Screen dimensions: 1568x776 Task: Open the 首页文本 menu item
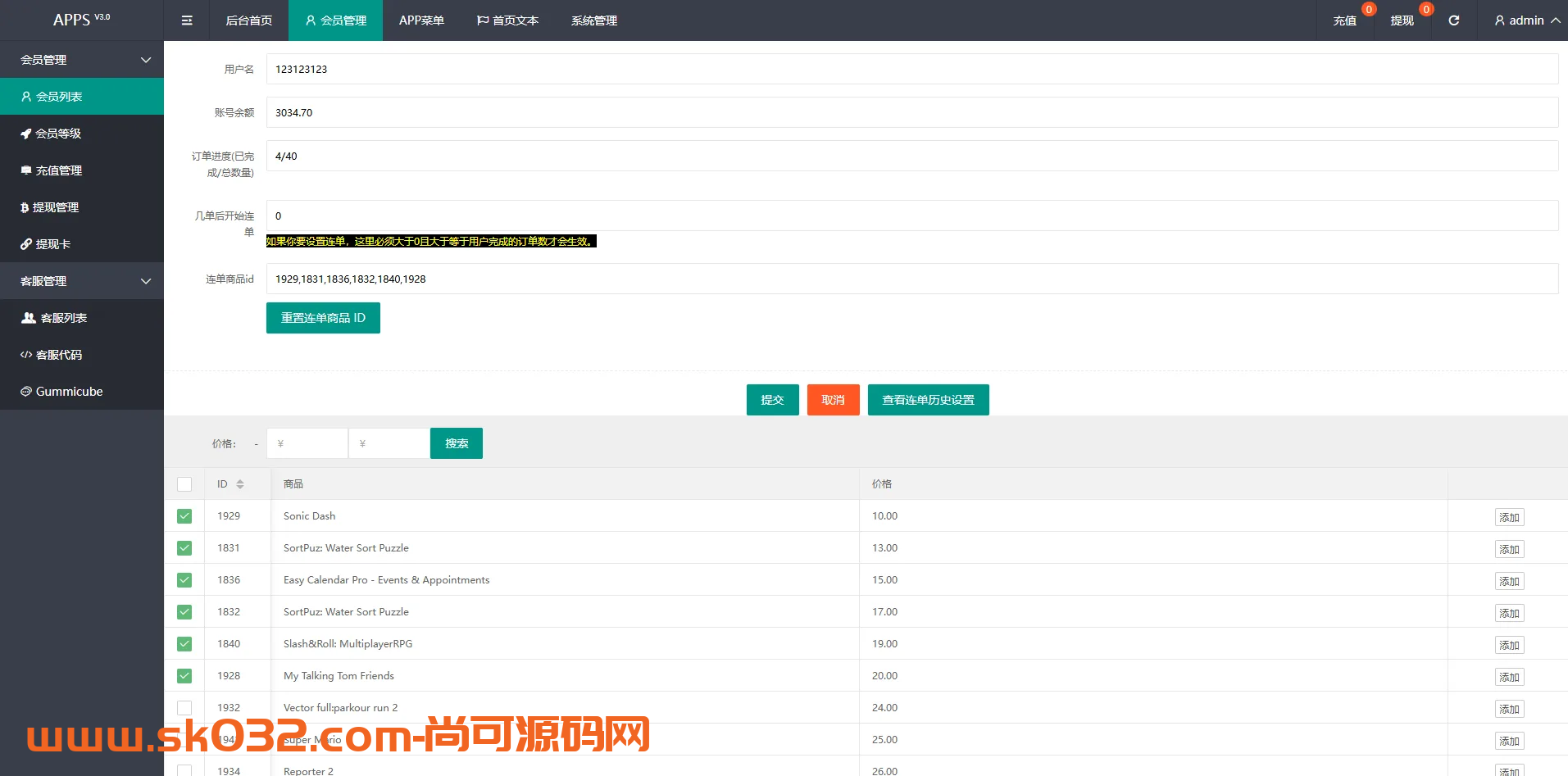pyautogui.click(x=507, y=20)
